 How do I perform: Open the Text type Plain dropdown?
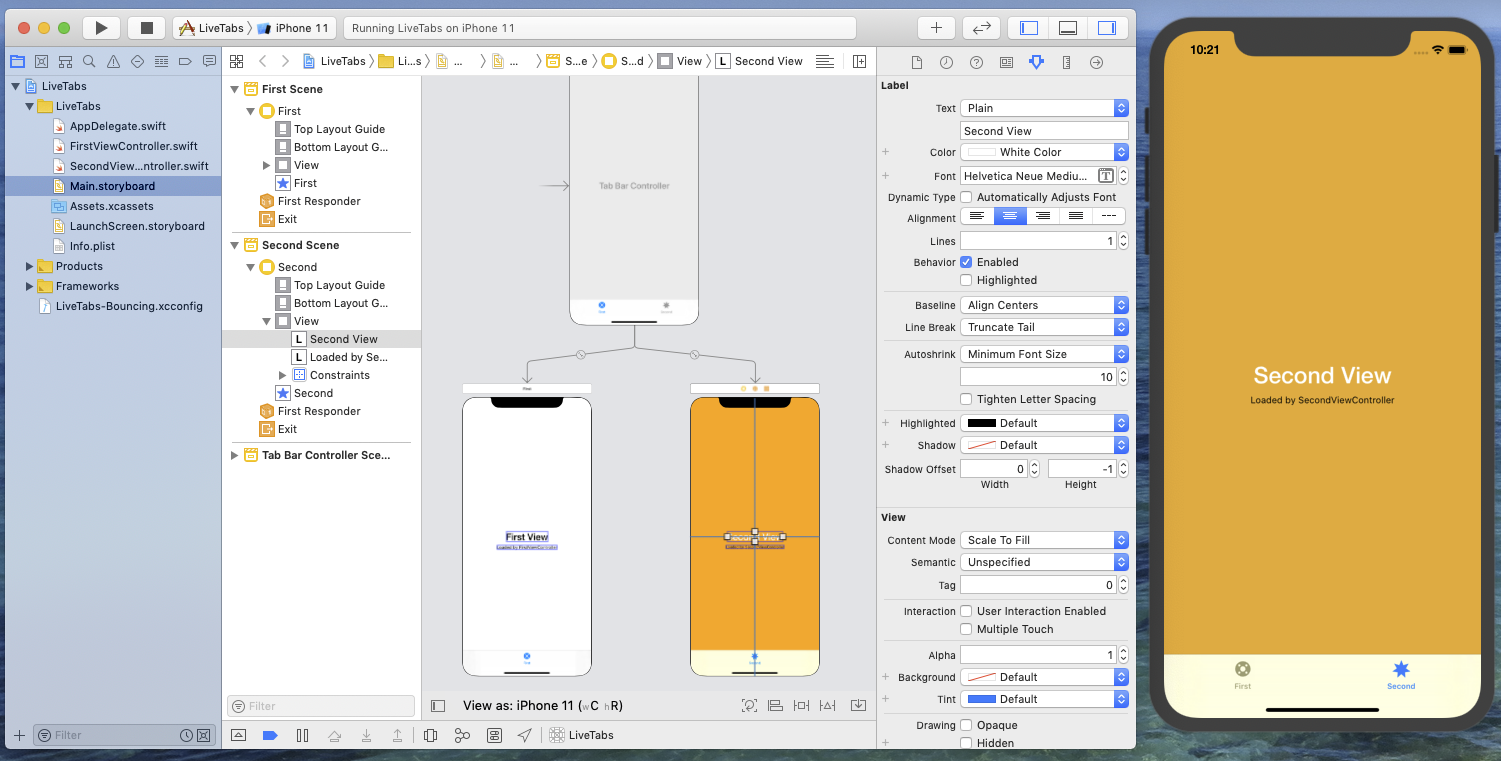(x=1044, y=108)
